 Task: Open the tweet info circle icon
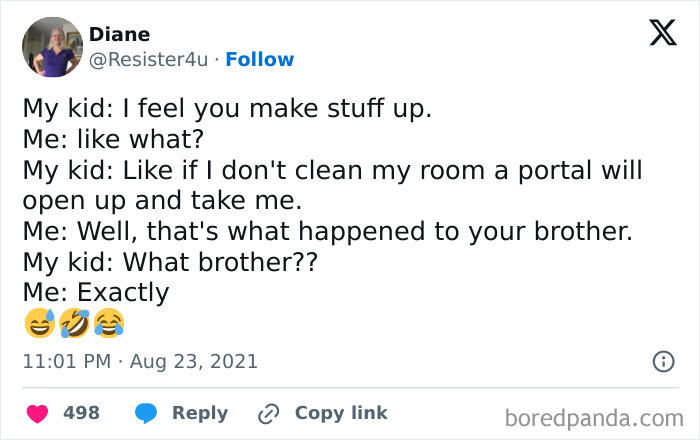(x=662, y=361)
